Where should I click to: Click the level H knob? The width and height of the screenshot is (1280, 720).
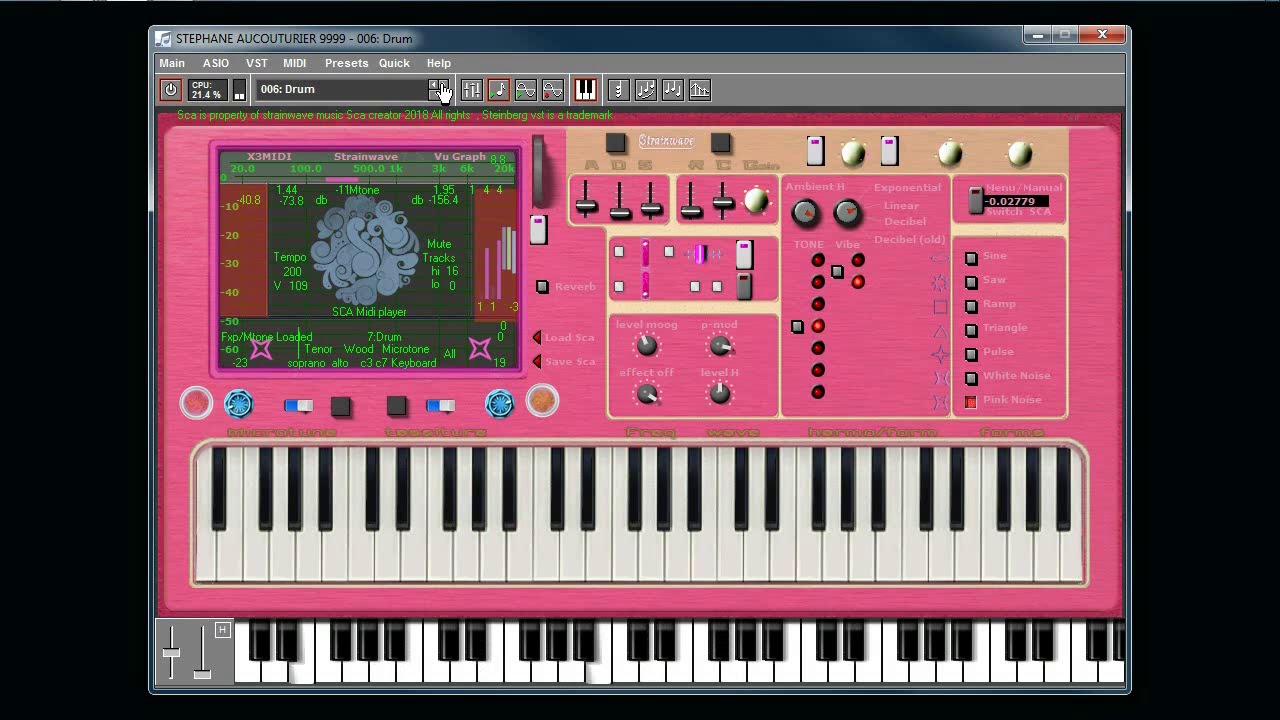pyautogui.click(x=720, y=394)
